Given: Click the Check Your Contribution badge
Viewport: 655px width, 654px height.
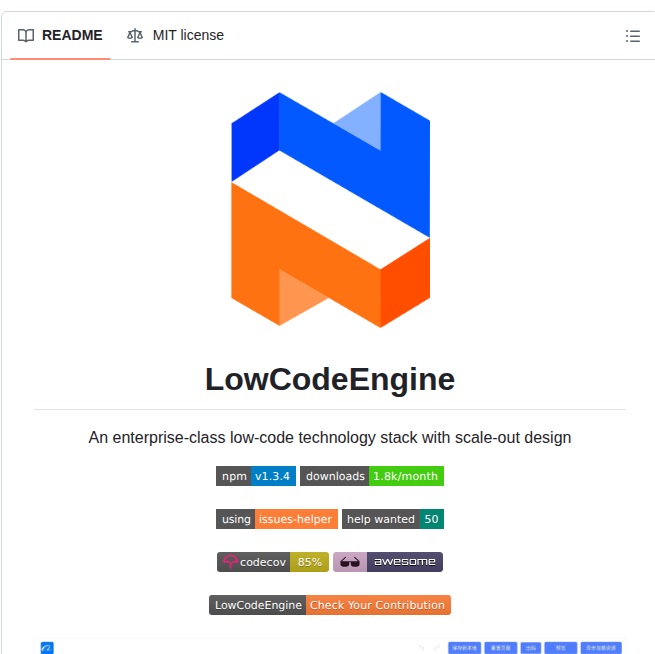Looking at the screenshot, I should click(330, 605).
